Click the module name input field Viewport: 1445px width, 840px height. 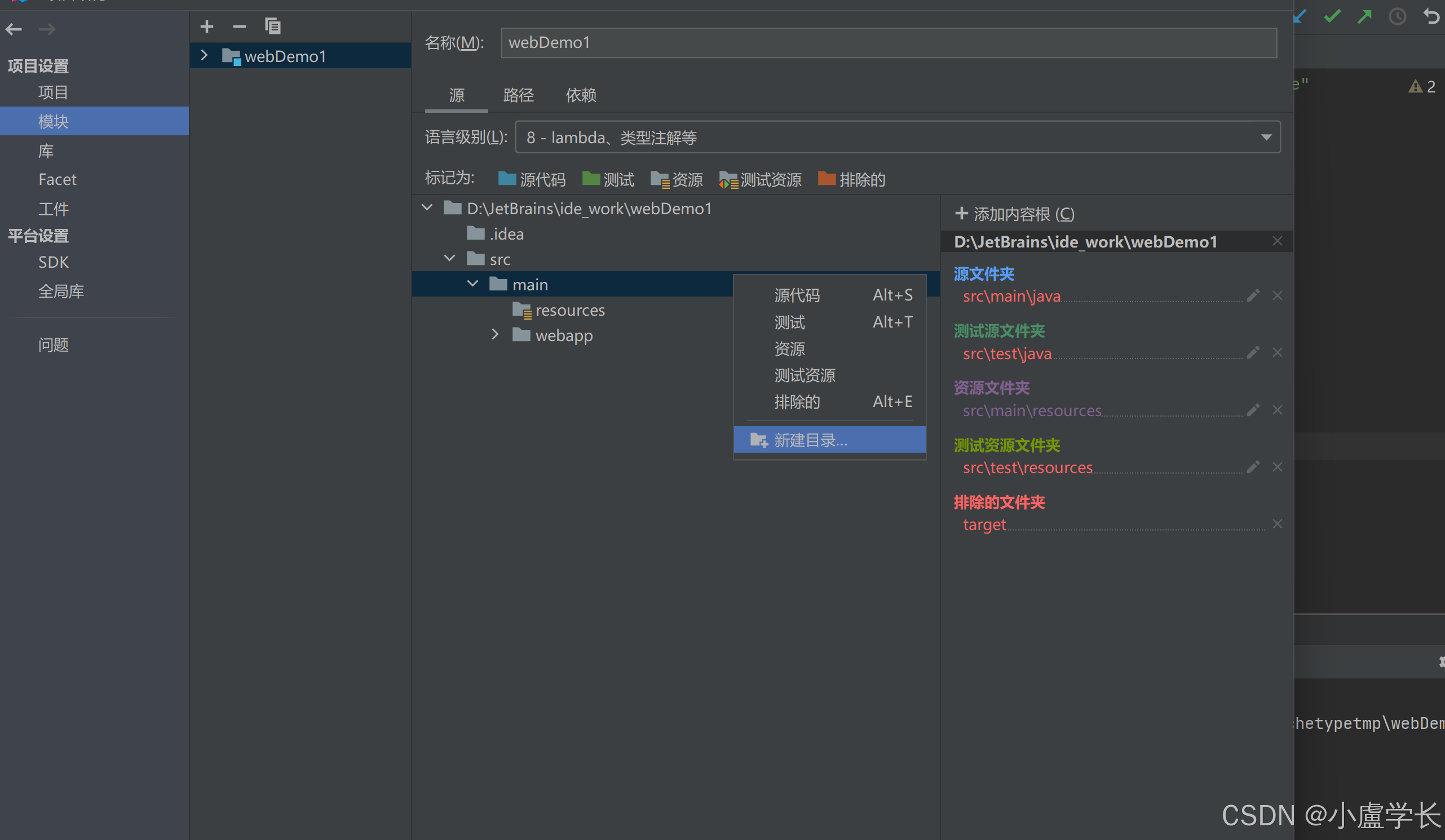coord(889,43)
